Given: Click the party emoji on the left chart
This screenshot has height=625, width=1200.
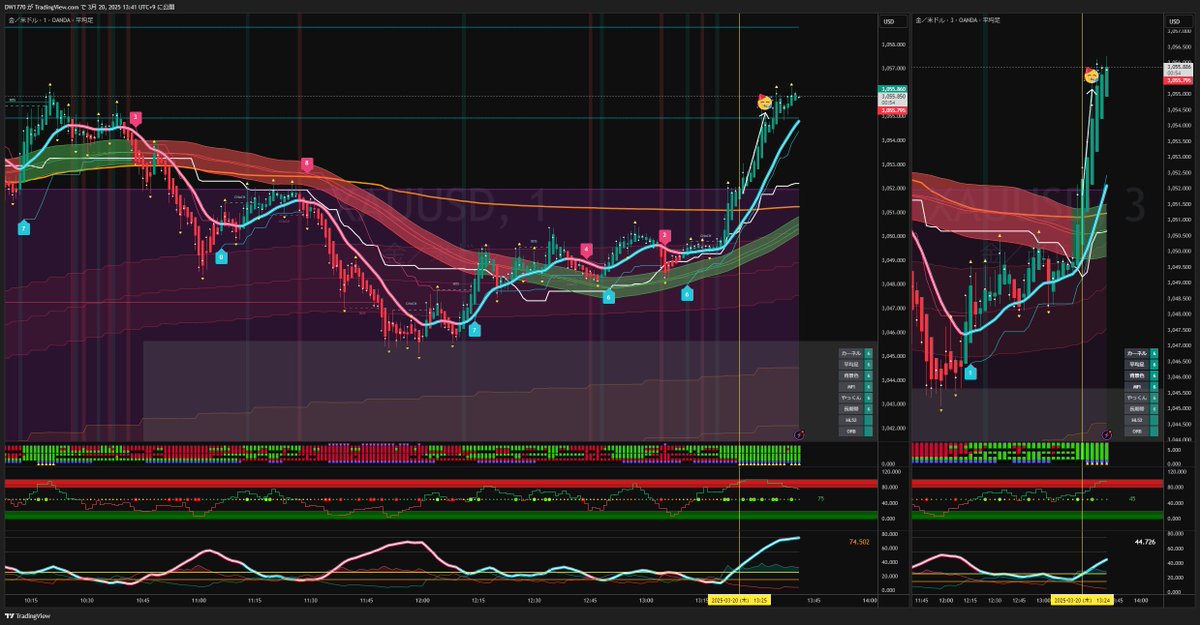Looking at the screenshot, I should 764,102.
